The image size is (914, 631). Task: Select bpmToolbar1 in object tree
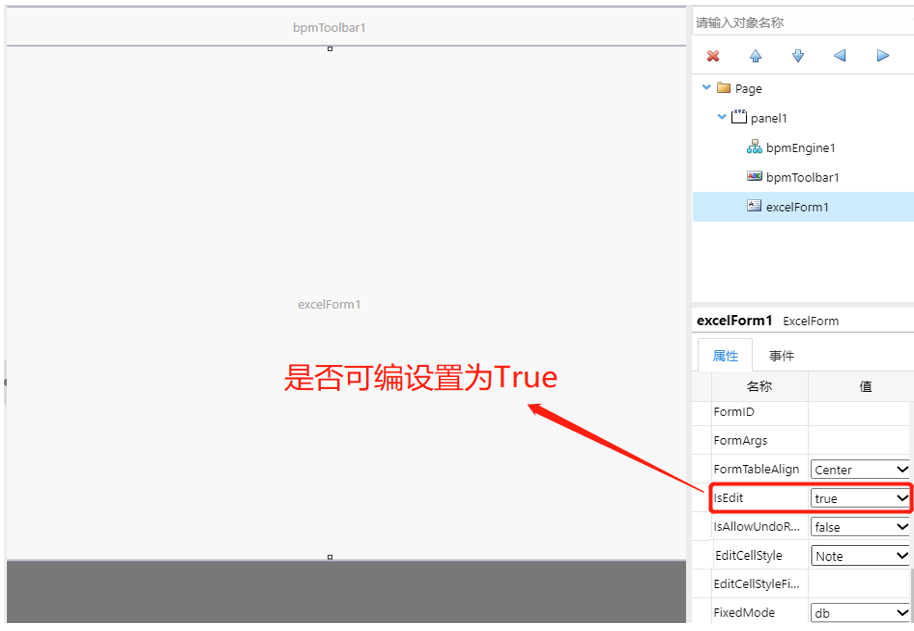coord(803,178)
